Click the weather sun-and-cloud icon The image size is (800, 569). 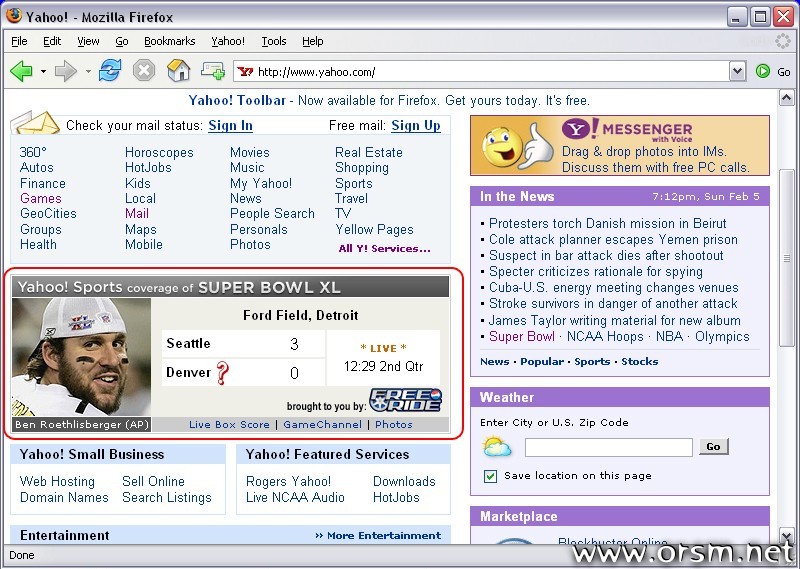pyautogui.click(x=496, y=447)
